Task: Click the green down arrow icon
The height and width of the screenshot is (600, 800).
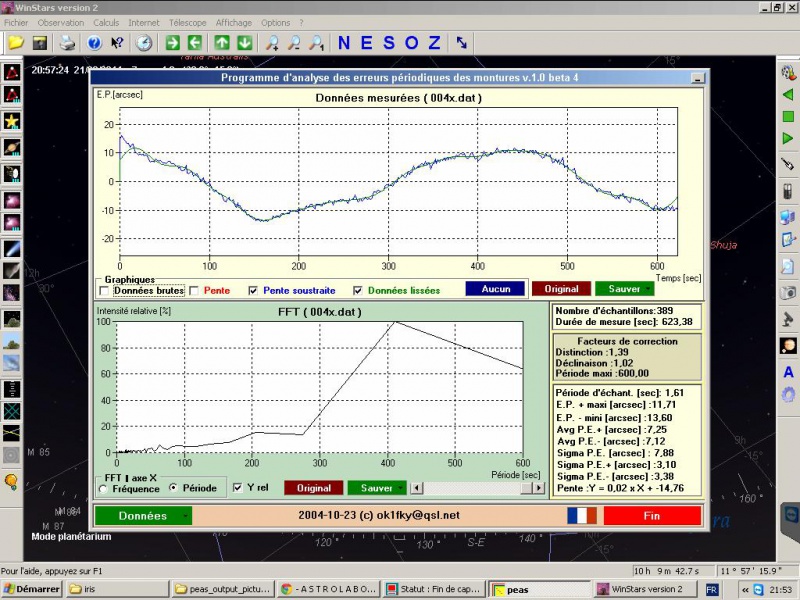Action: [x=244, y=43]
